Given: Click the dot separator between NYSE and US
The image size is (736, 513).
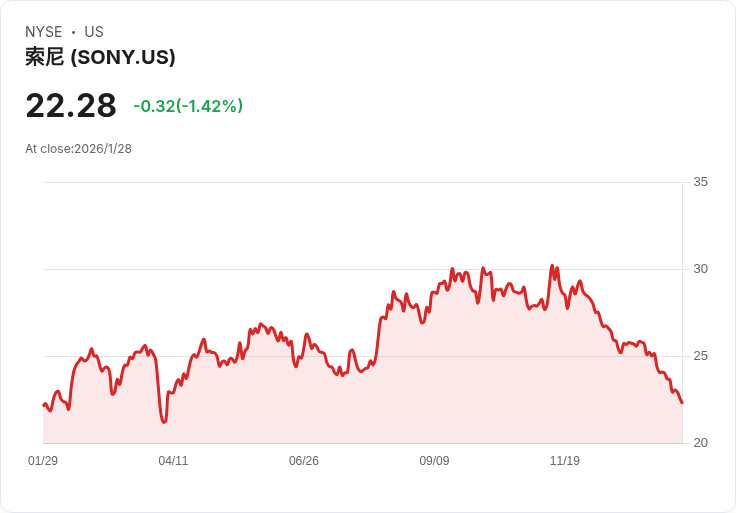Looking at the screenshot, I should [x=73, y=32].
